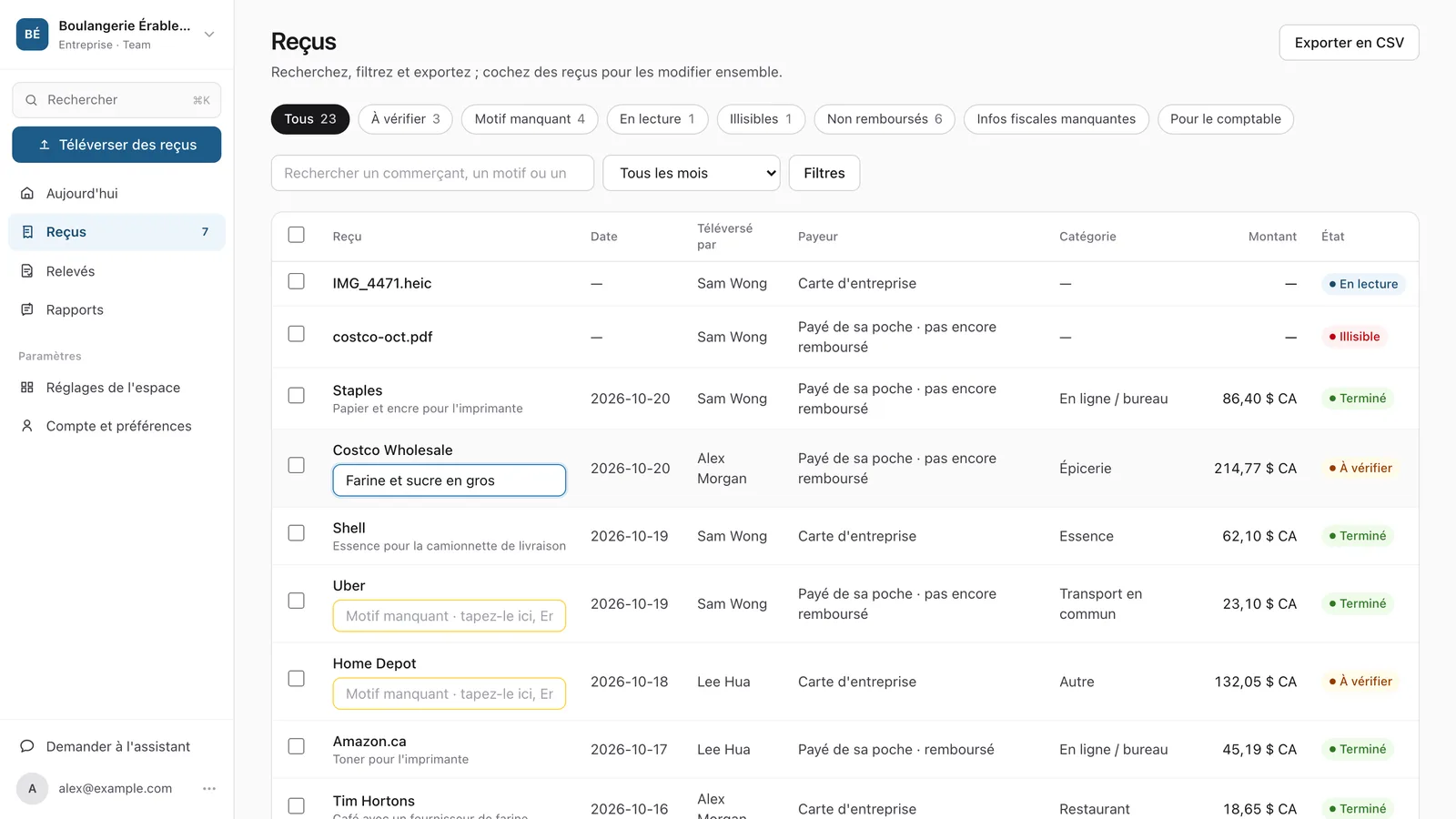1456x819 pixels.
Task: Tick the Uber receipt checkbox
Action: (297, 601)
